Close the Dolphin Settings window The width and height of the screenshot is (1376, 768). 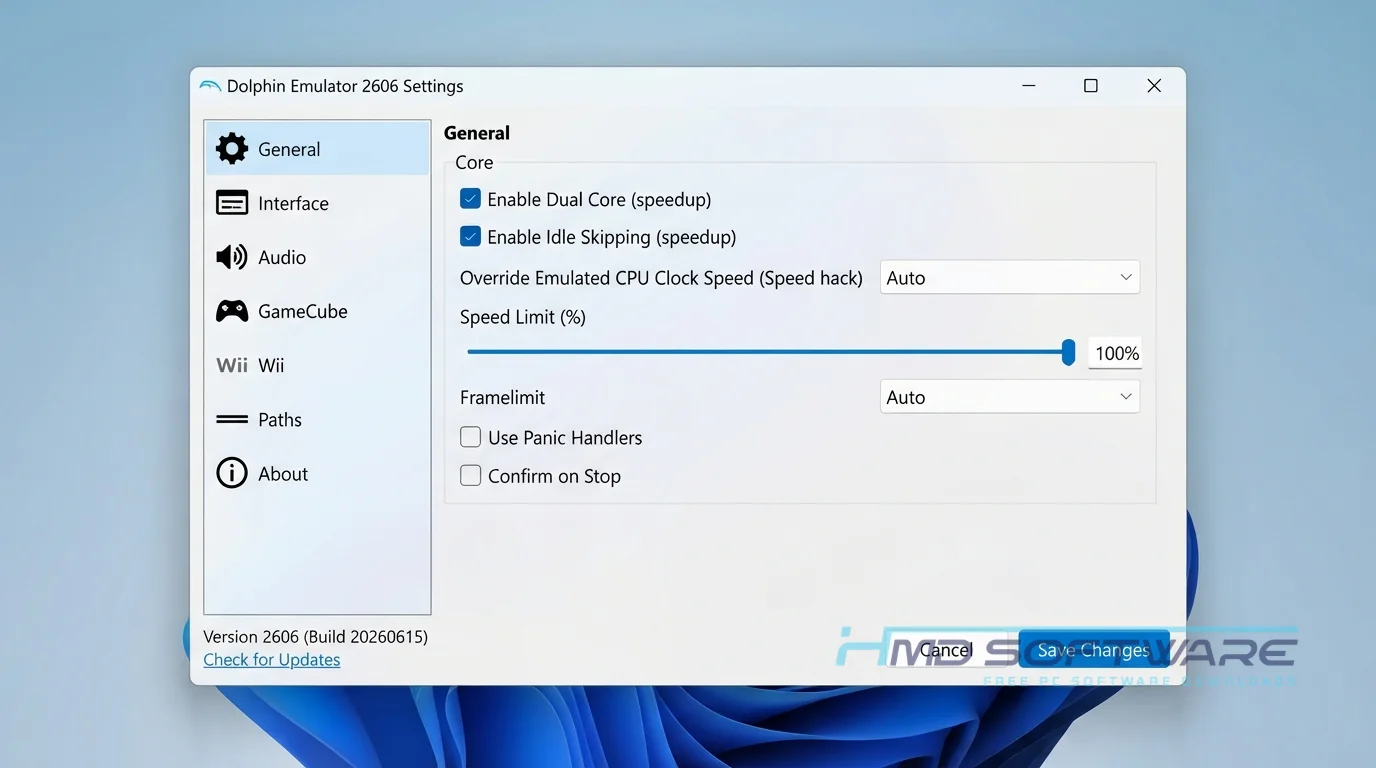pyautogui.click(x=1154, y=86)
